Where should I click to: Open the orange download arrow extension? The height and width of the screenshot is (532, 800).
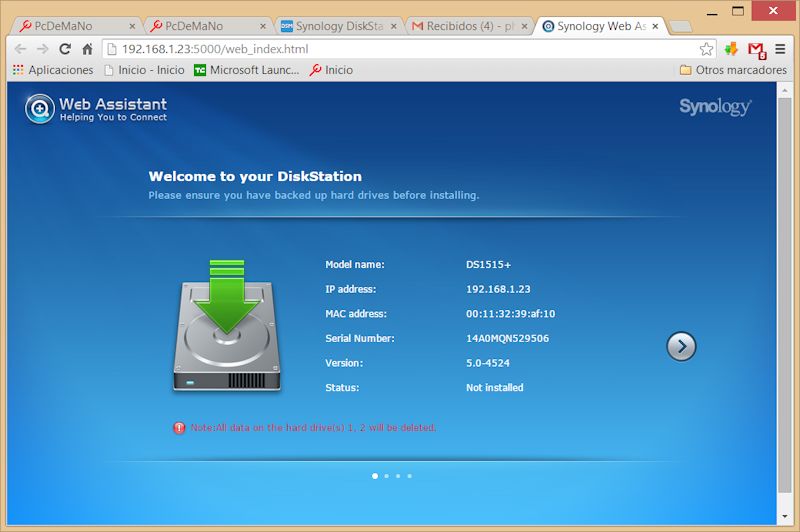point(732,49)
